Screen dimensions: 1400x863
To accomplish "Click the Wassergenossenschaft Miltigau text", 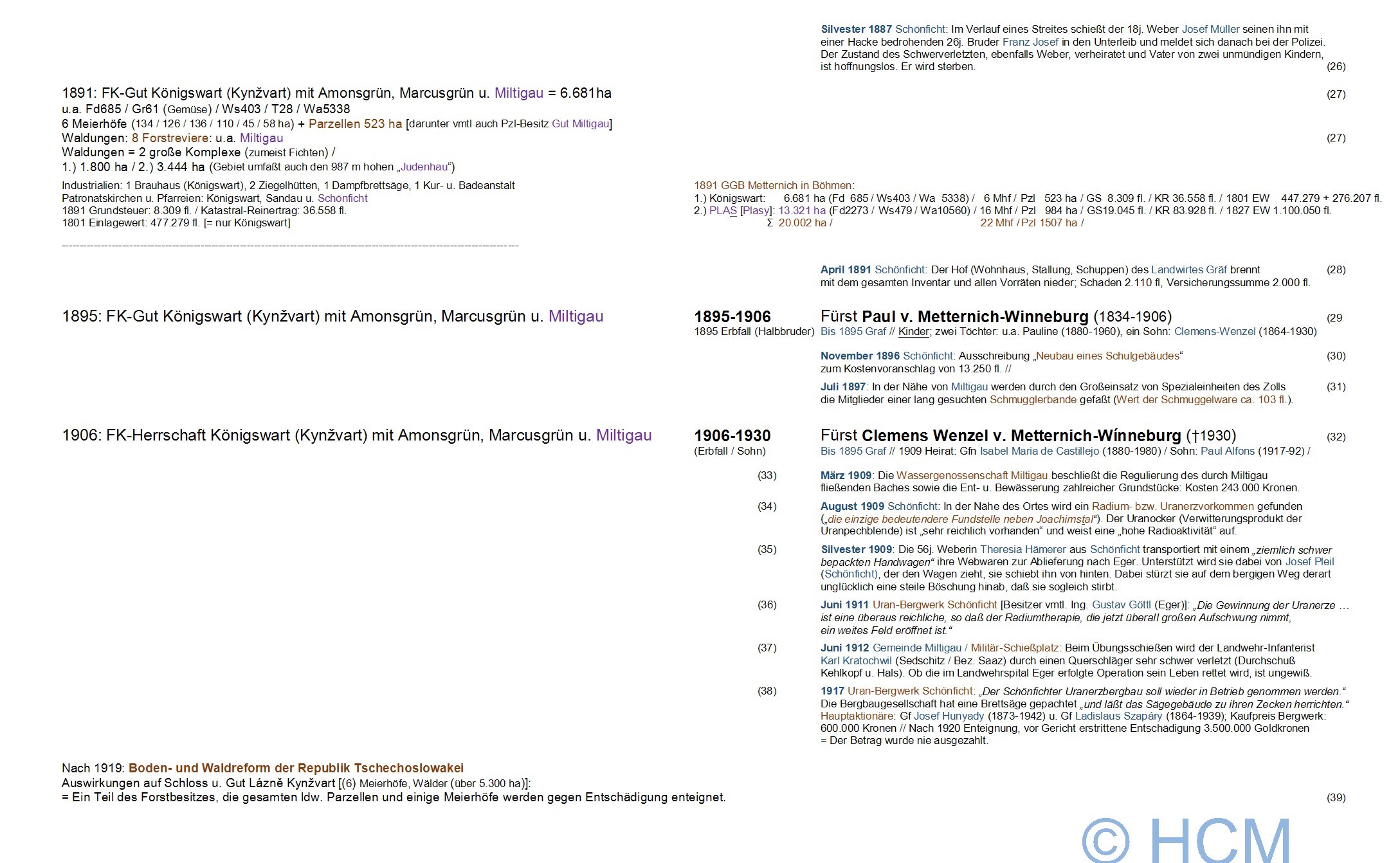I will click(972, 475).
